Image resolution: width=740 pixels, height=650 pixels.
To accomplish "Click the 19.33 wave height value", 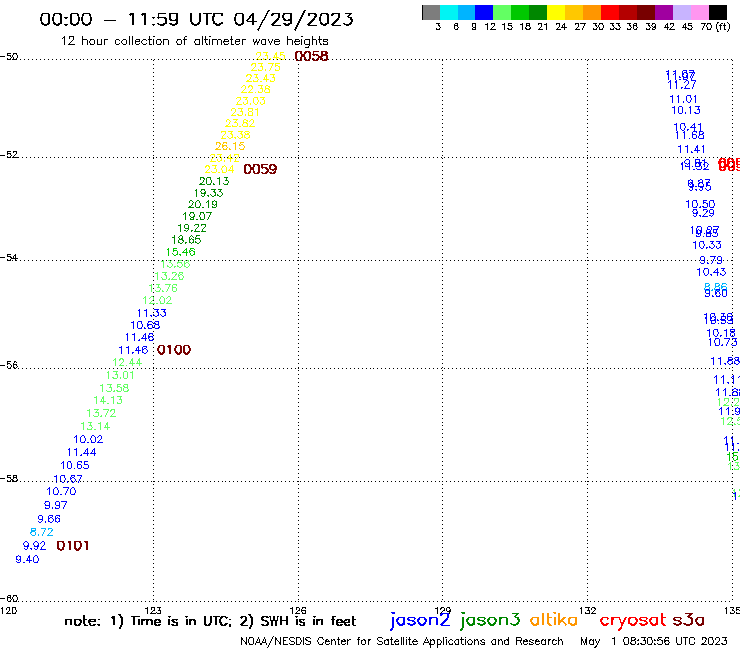I will coord(208,193).
